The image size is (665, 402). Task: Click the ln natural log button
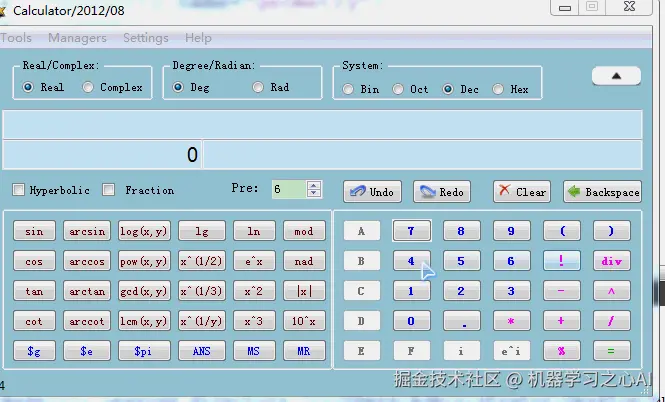254,231
